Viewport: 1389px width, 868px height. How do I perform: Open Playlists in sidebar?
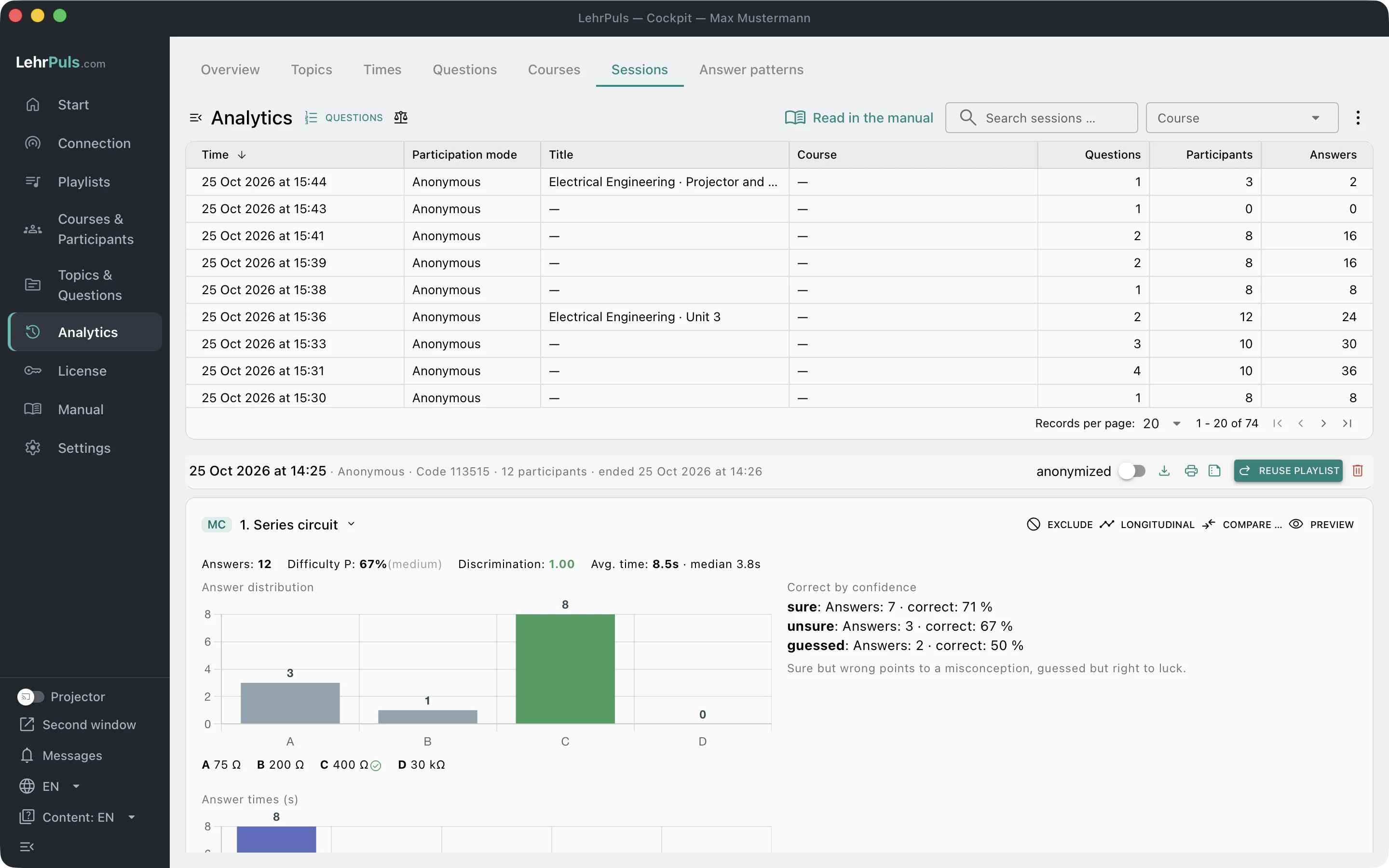(x=85, y=181)
